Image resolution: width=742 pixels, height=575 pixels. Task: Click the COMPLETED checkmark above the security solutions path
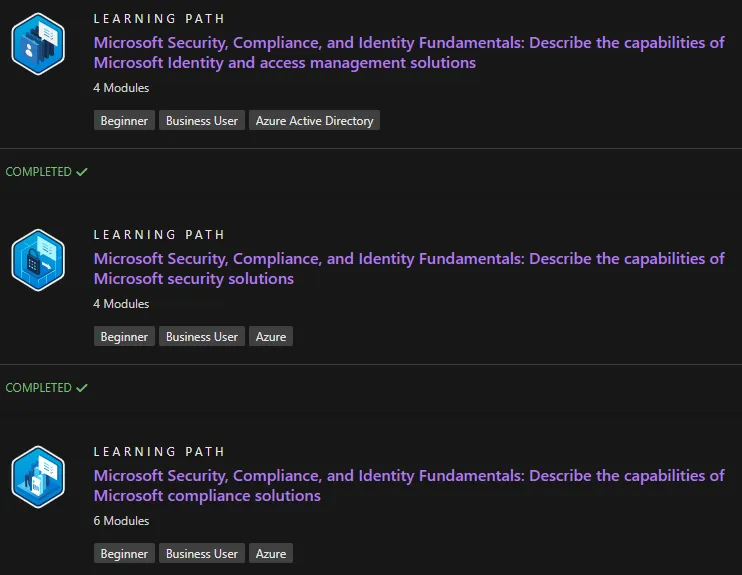(x=82, y=172)
